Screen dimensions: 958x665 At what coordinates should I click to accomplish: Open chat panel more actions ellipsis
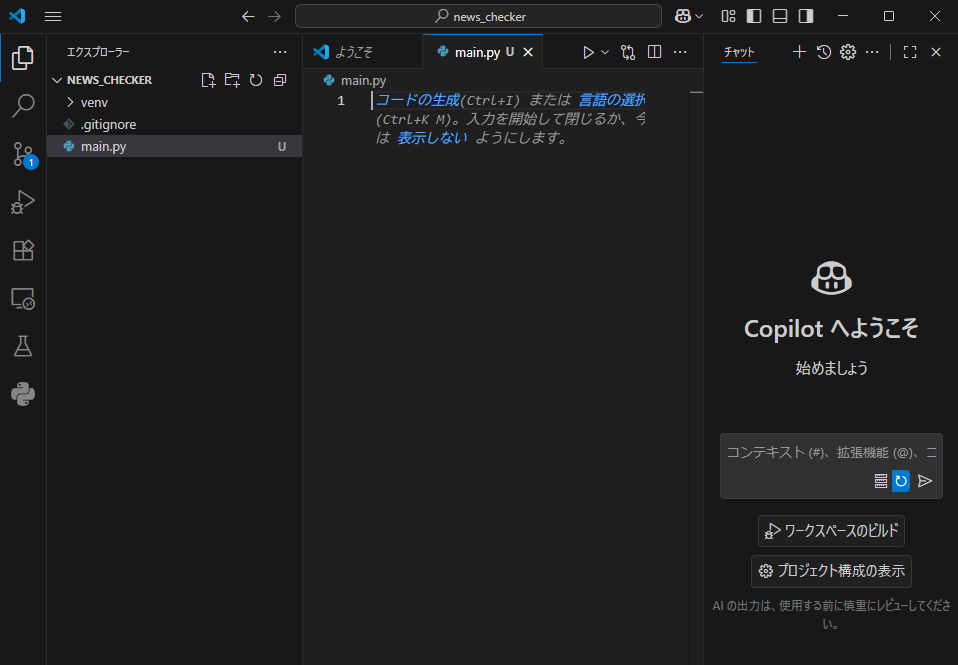(x=872, y=52)
